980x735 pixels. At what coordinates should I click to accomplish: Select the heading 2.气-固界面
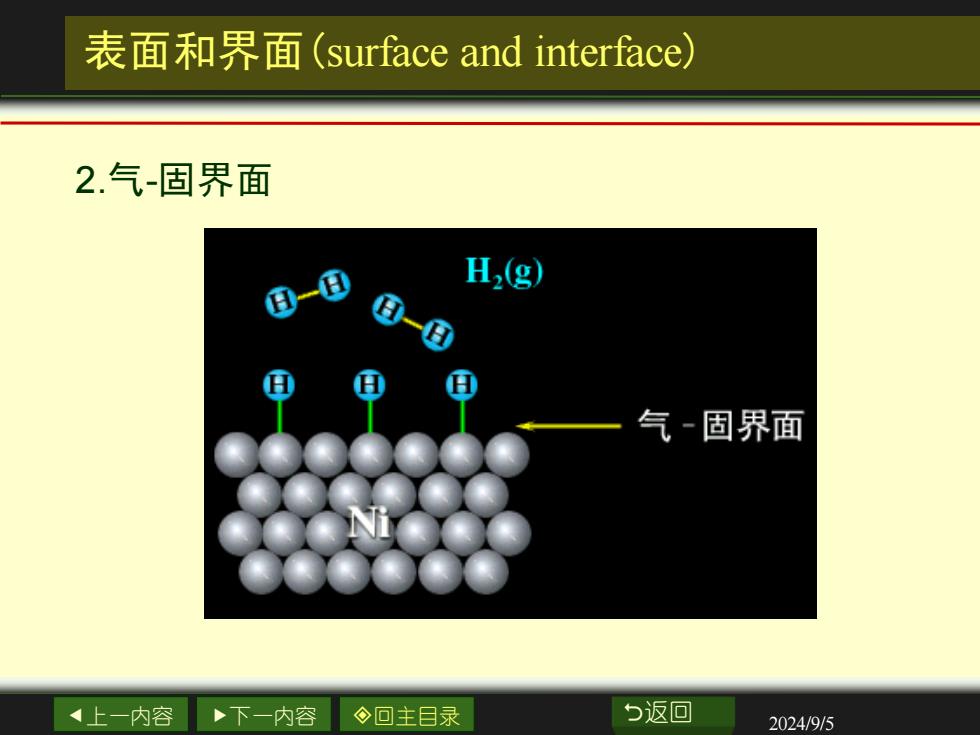(173, 180)
